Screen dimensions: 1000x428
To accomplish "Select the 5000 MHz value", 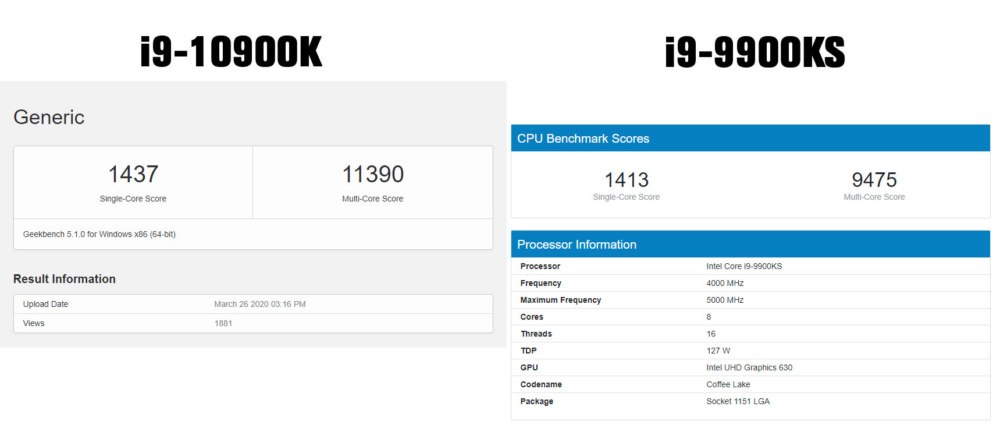I will 724,300.
